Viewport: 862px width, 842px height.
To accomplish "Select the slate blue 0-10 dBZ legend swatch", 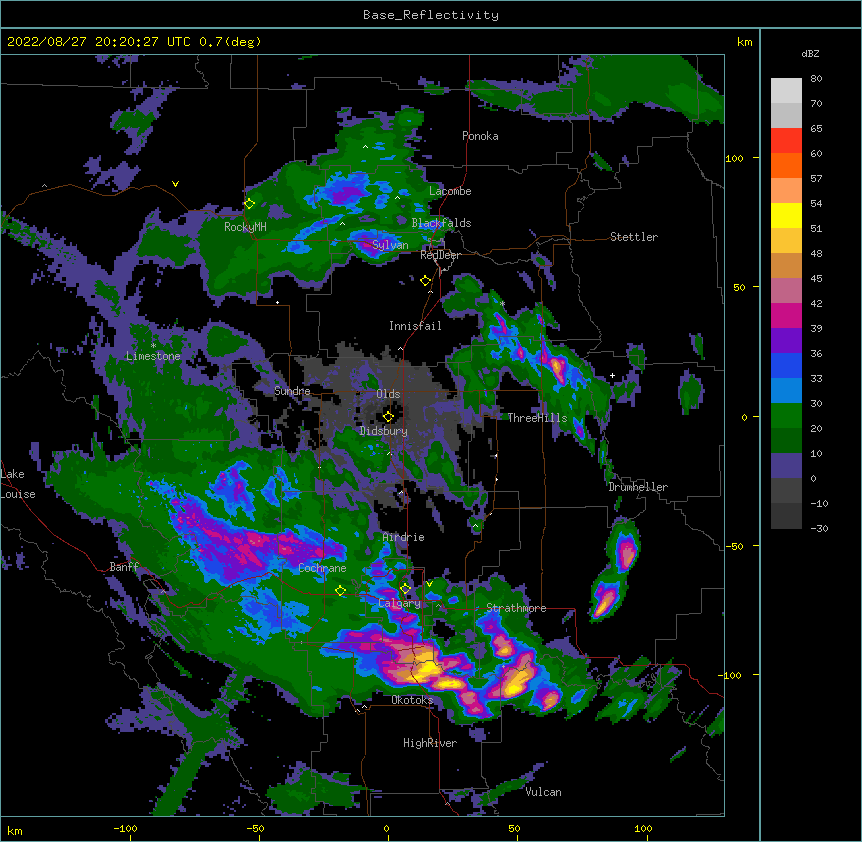I will click(x=786, y=466).
